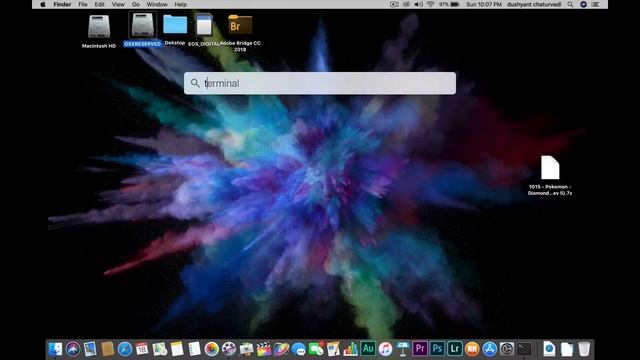The height and width of the screenshot is (360, 640).
Task: Open the Apple menu
Action: pos(43,4)
